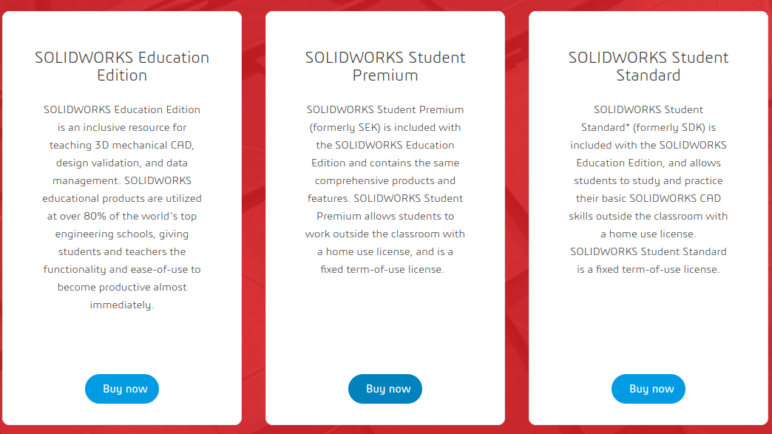Click "fixed term-of-use license" in Student Premium card
Image resolution: width=772 pixels, height=434 pixels.
[385, 270]
